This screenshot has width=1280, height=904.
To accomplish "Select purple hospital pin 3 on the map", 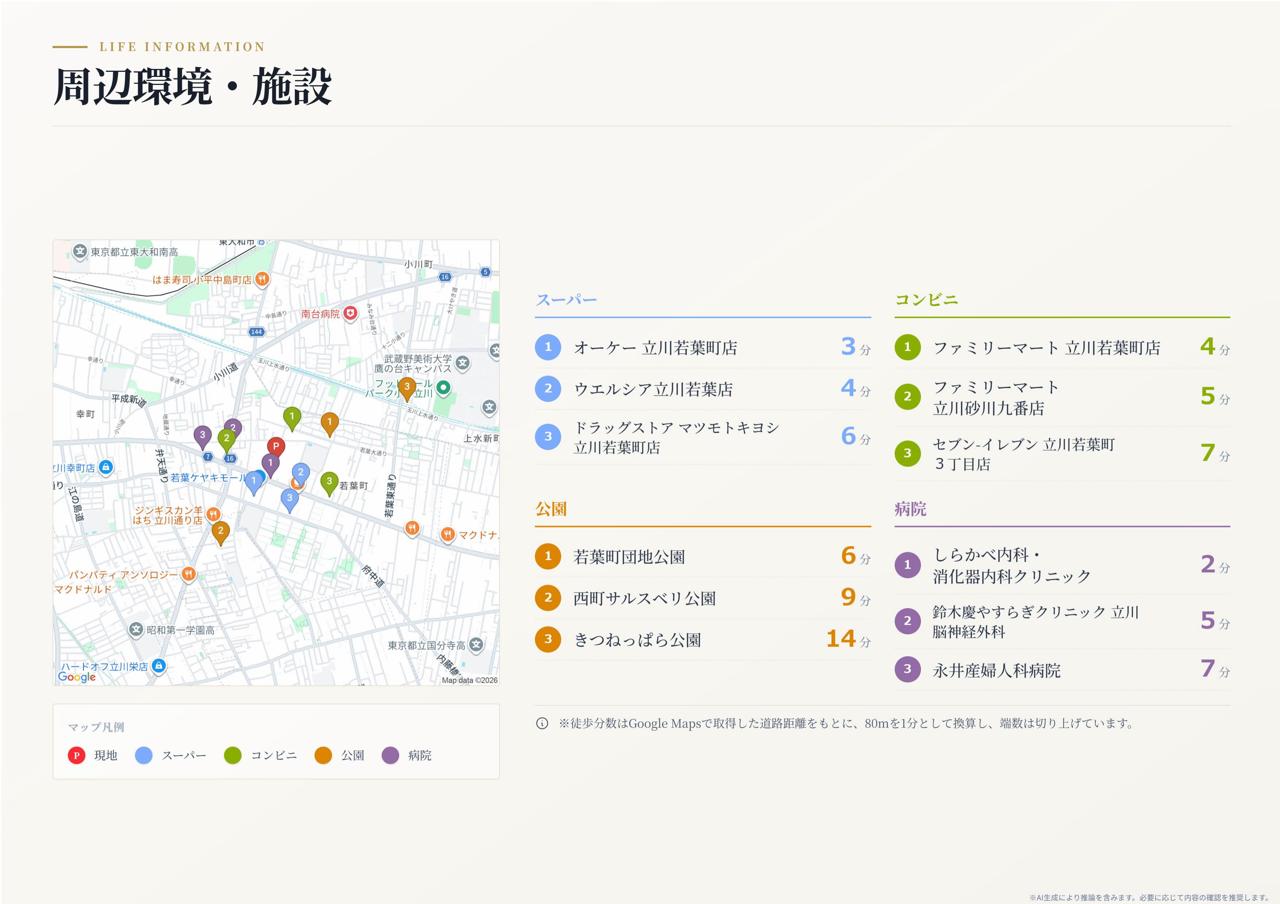I will [x=203, y=438].
